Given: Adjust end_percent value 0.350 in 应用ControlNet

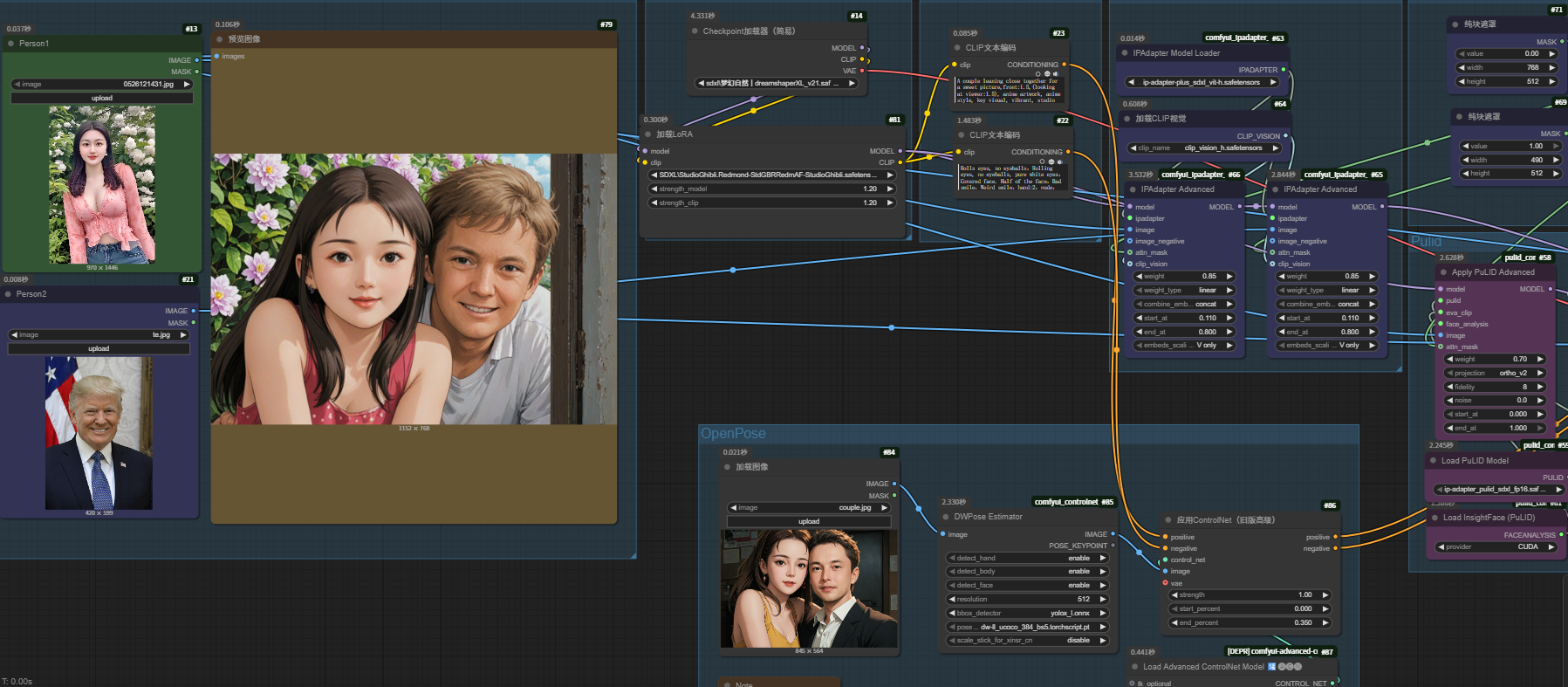Looking at the screenshot, I should click(x=1250, y=622).
